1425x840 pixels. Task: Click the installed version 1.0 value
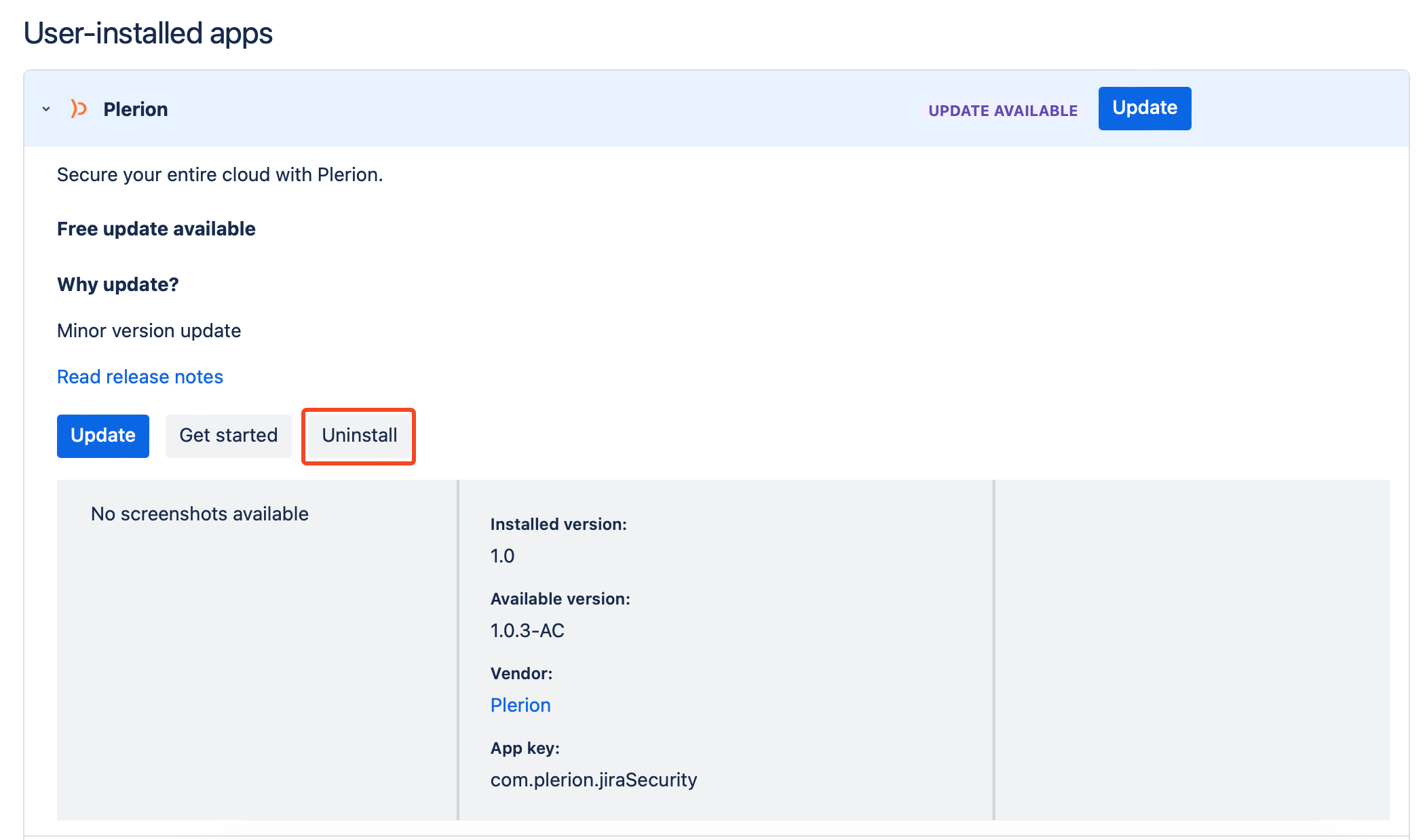pos(502,556)
